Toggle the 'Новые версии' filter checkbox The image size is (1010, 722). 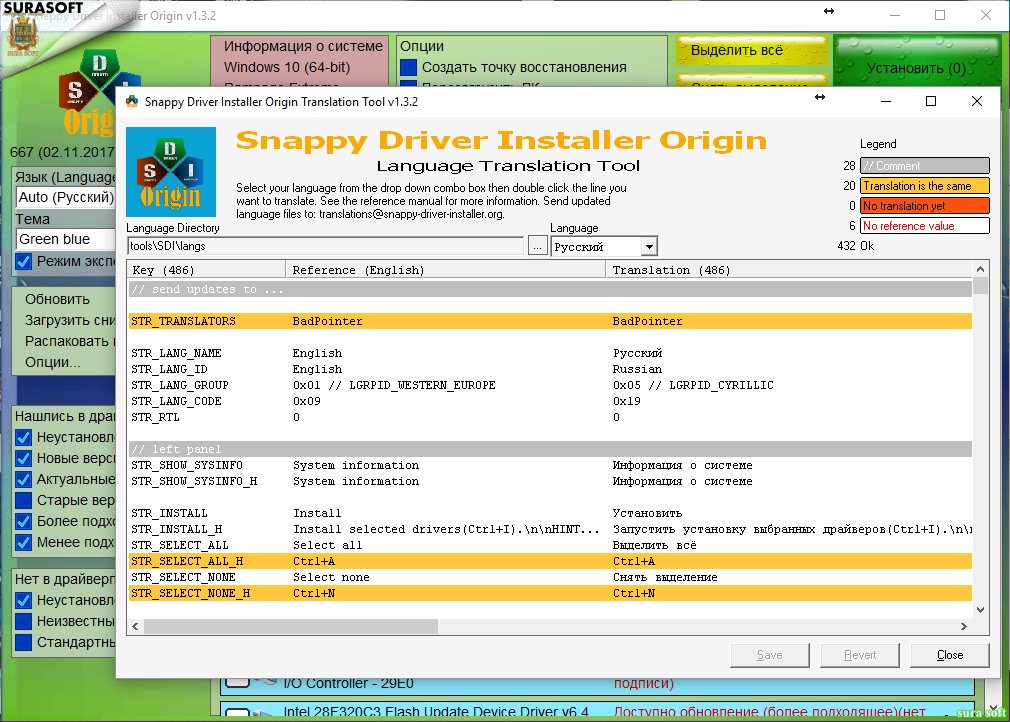coord(24,459)
